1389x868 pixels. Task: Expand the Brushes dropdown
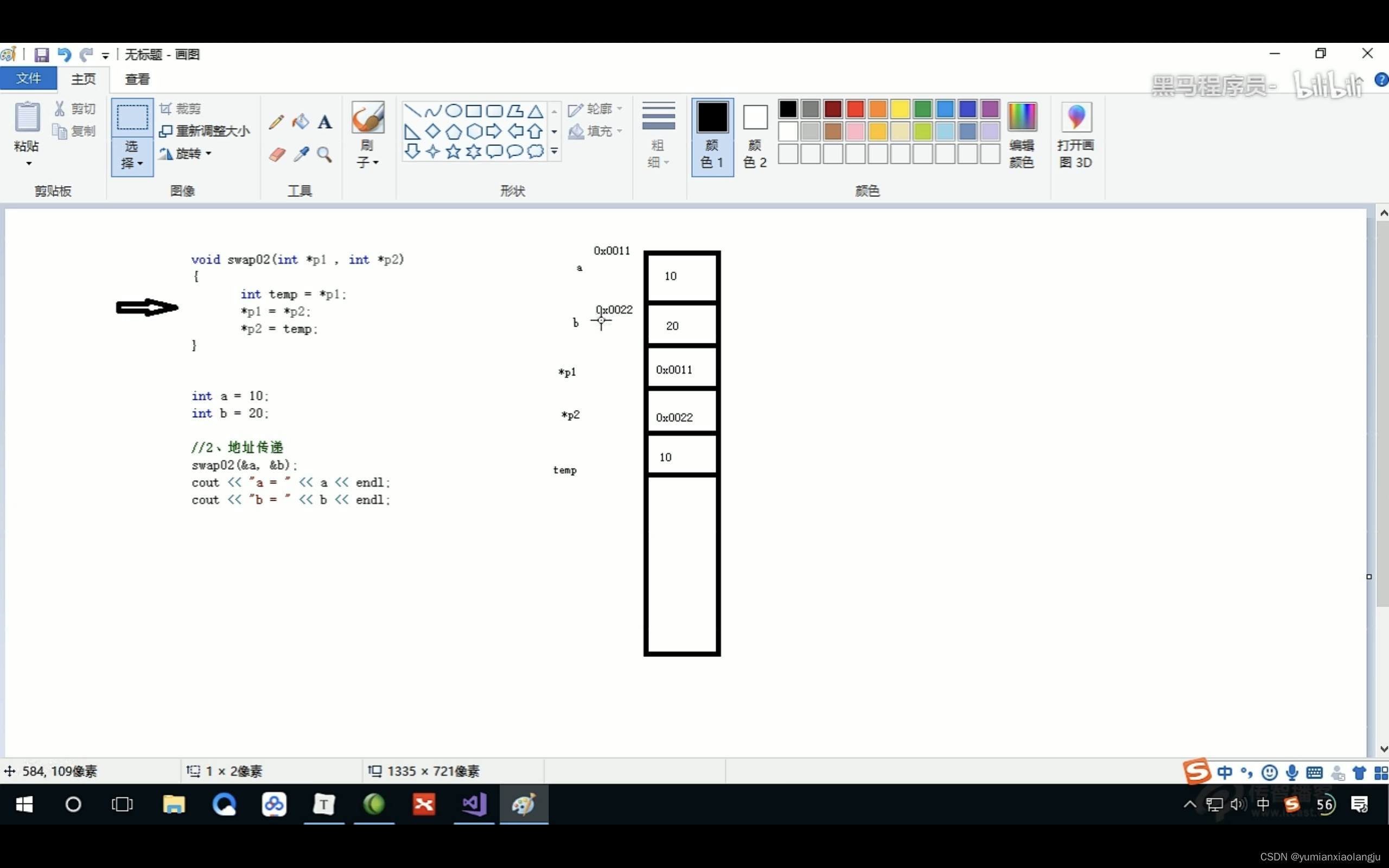(367, 154)
